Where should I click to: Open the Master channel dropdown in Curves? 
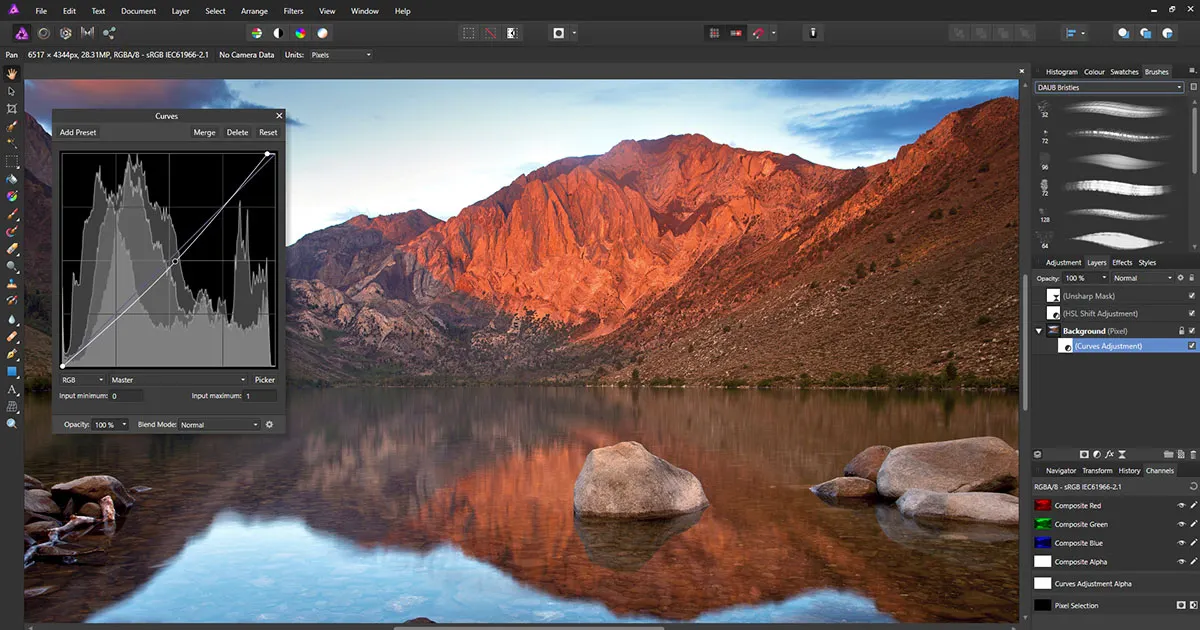point(178,380)
